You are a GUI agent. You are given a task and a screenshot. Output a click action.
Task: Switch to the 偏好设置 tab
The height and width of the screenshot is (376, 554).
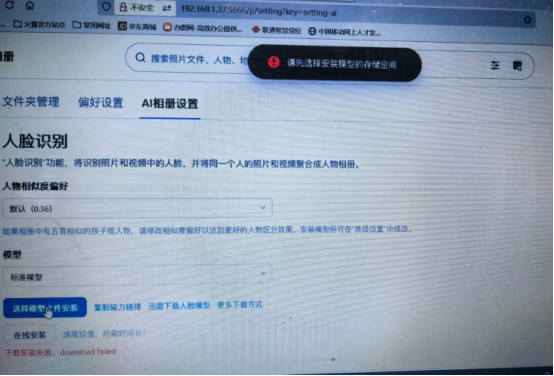coord(100,102)
